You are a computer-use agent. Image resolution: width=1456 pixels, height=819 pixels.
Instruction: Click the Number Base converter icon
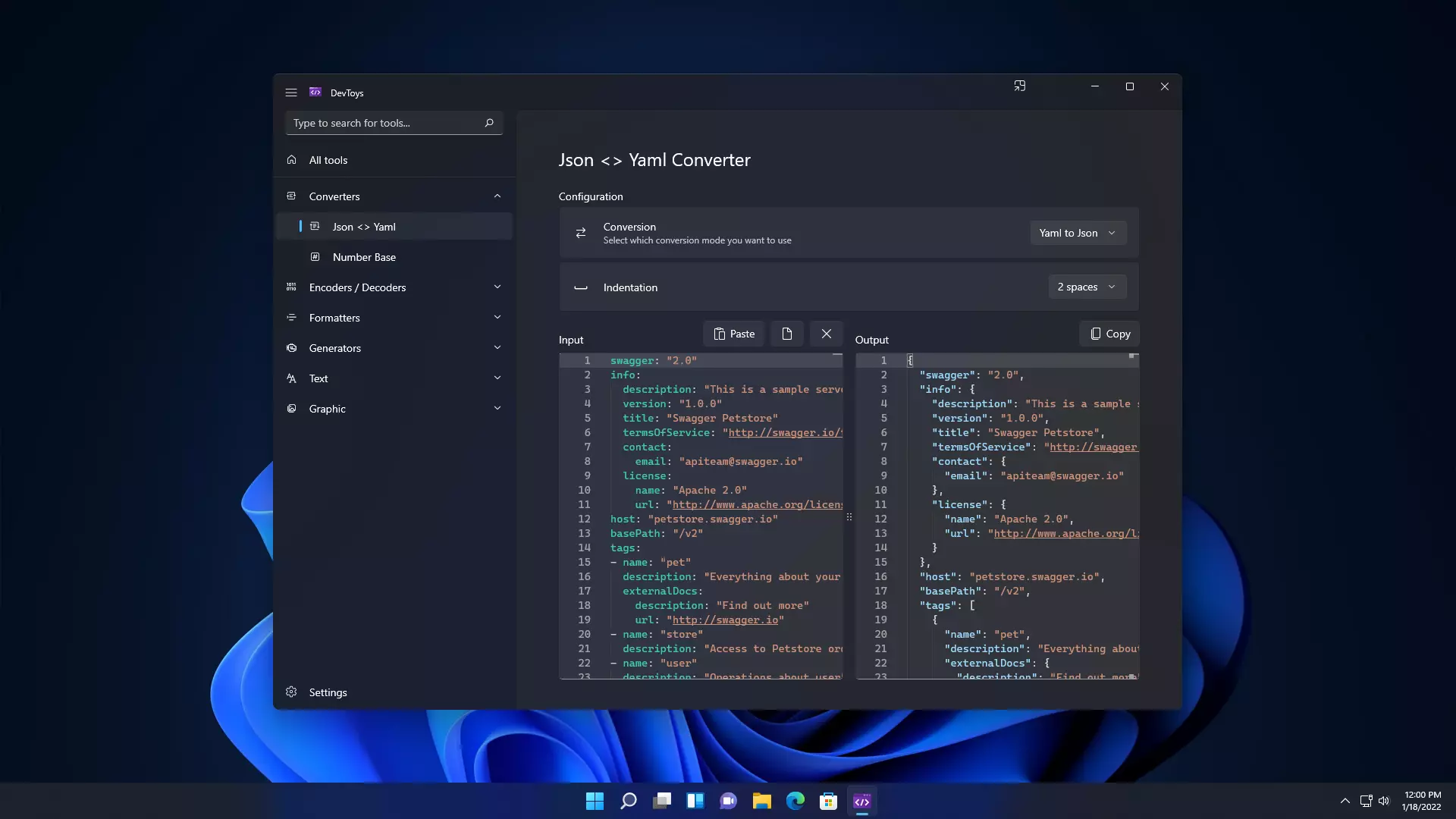click(315, 257)
